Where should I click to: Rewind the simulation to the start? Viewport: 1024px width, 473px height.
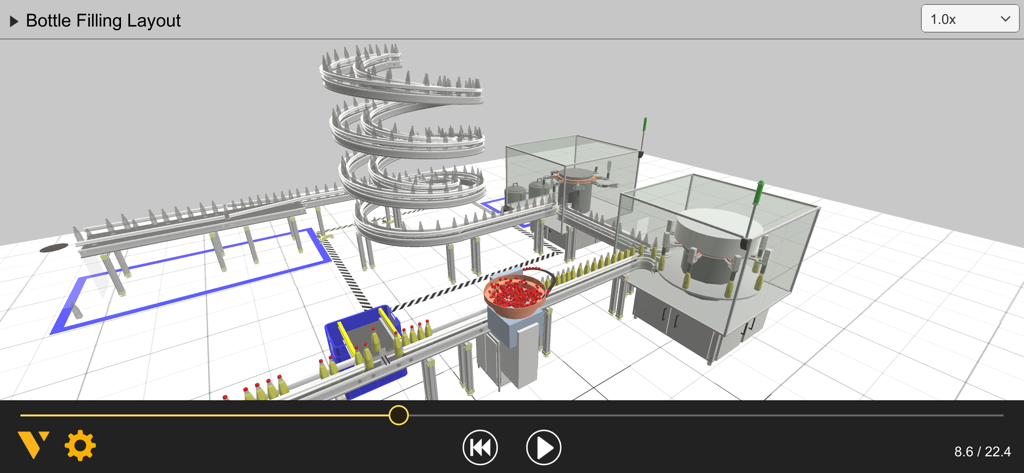(480, 448)
